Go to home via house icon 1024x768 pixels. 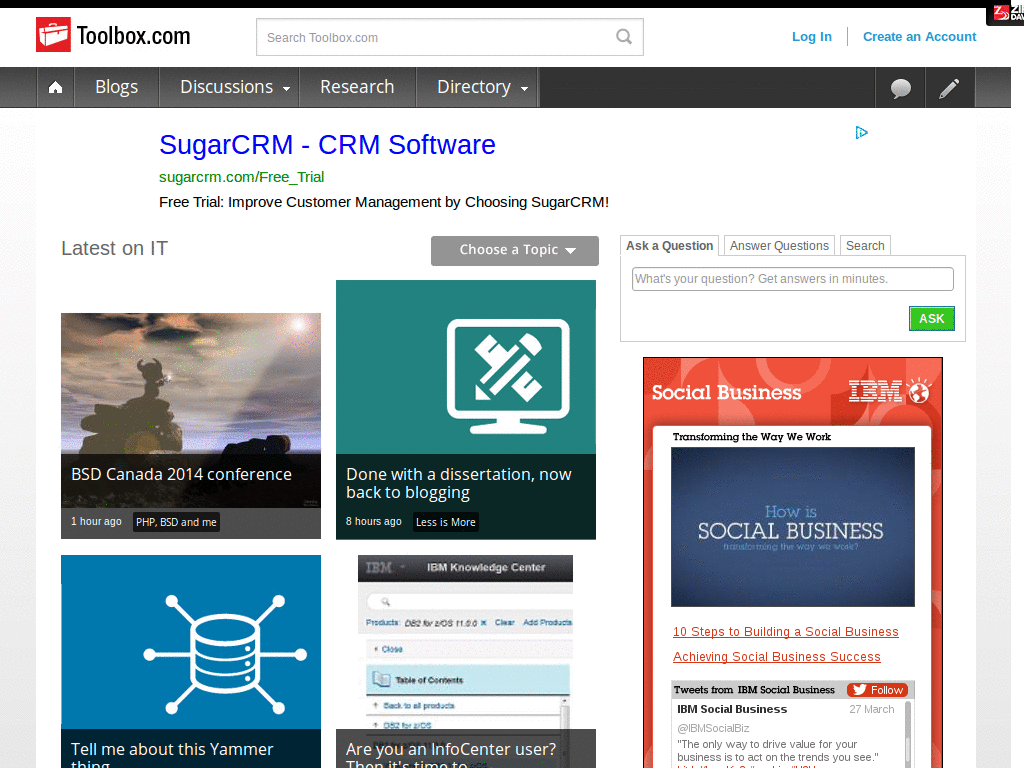click(x=56, y=87)
